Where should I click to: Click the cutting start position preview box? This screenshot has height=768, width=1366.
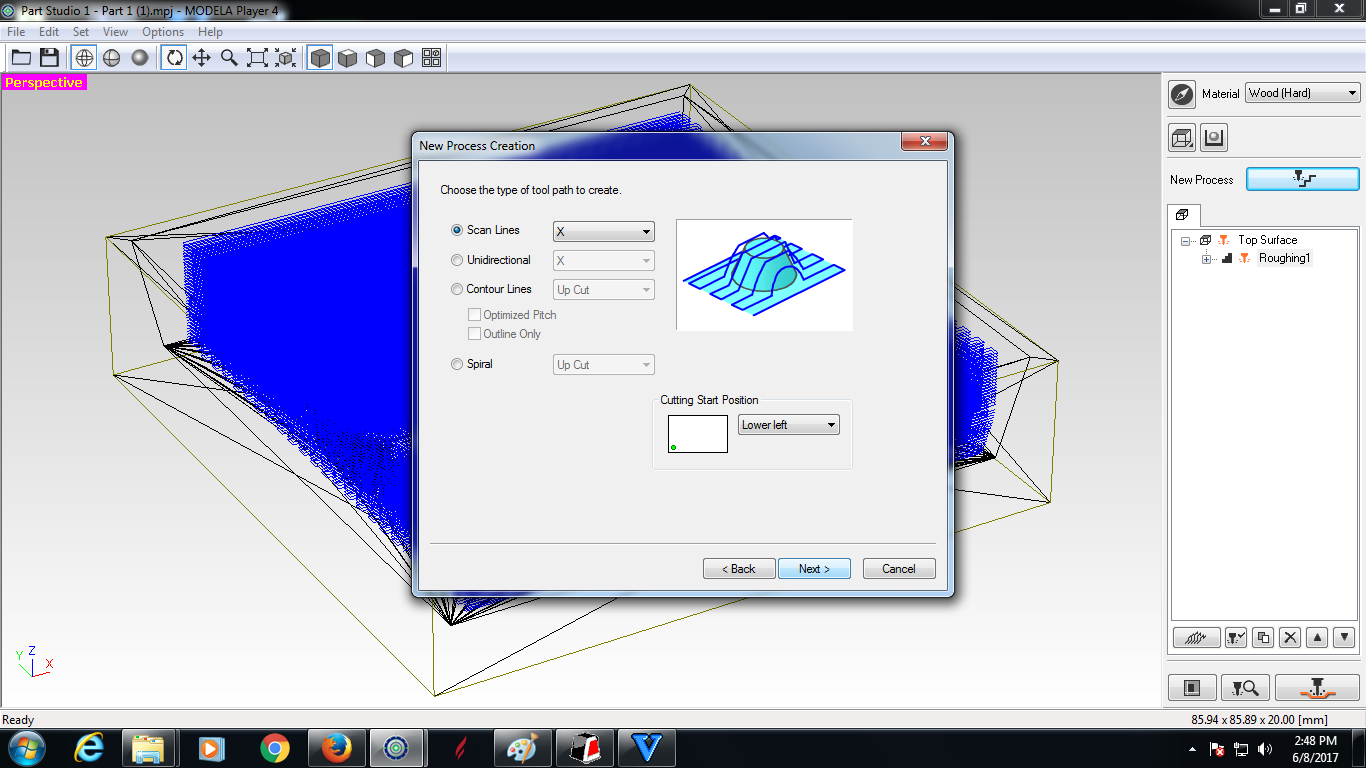pos(698,434)
